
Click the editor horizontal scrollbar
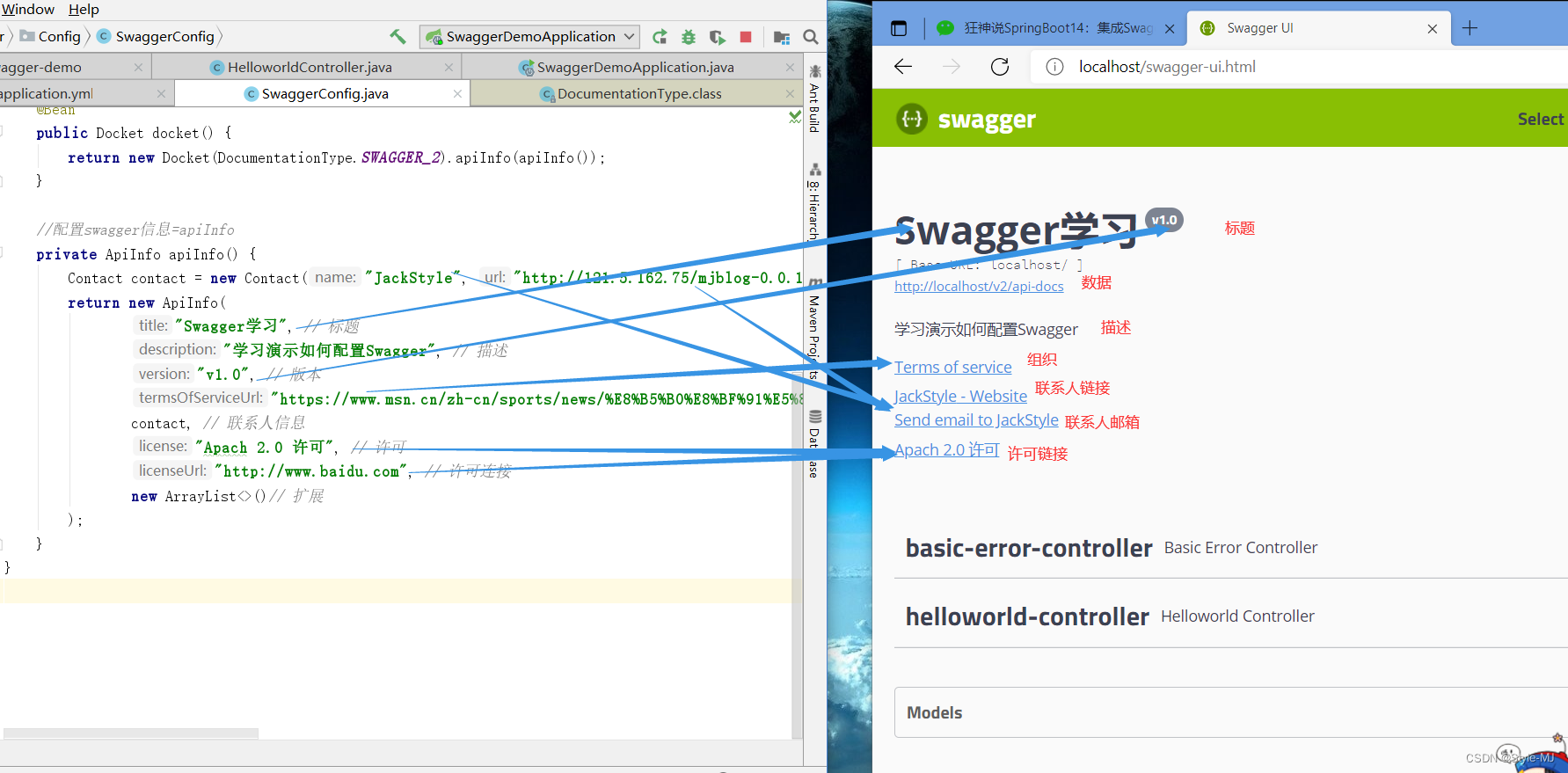click(x=131, y=733)
